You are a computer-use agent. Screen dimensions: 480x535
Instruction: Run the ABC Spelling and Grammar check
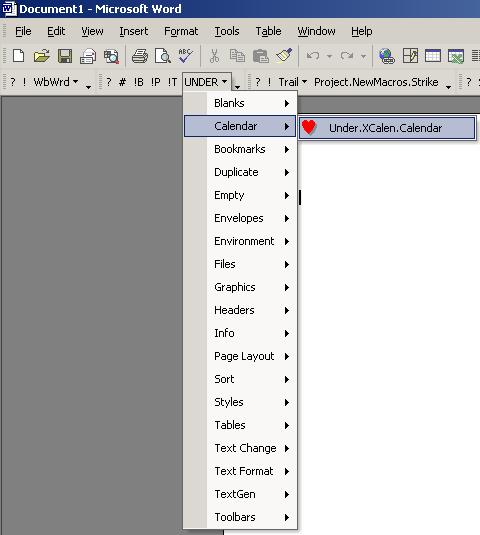point(185,56)
